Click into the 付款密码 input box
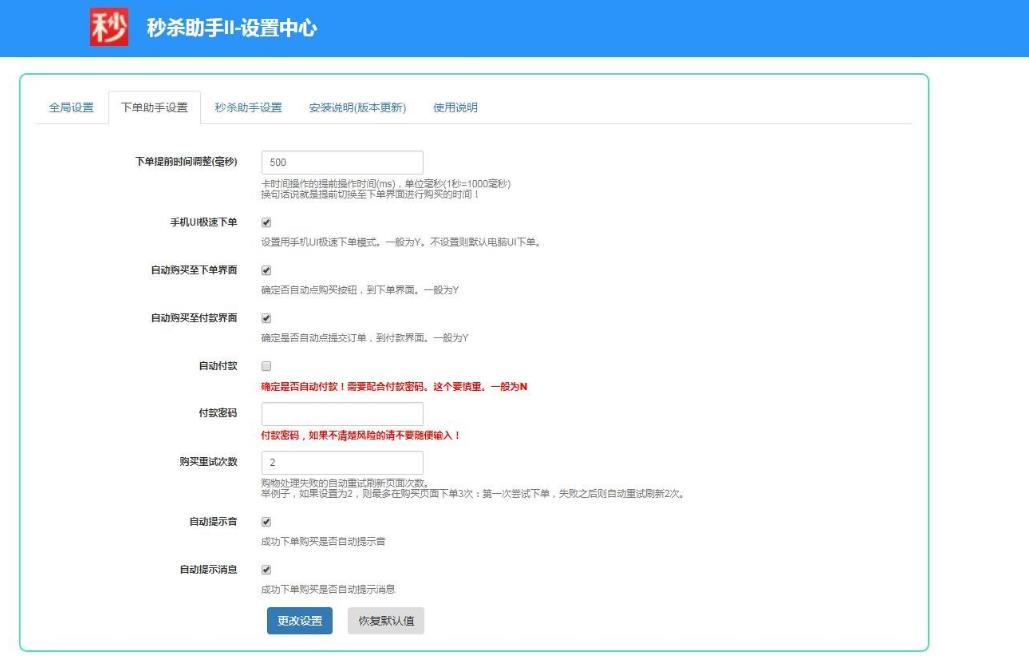Viewport: 1029px width, 656px height. pos(342,414)
